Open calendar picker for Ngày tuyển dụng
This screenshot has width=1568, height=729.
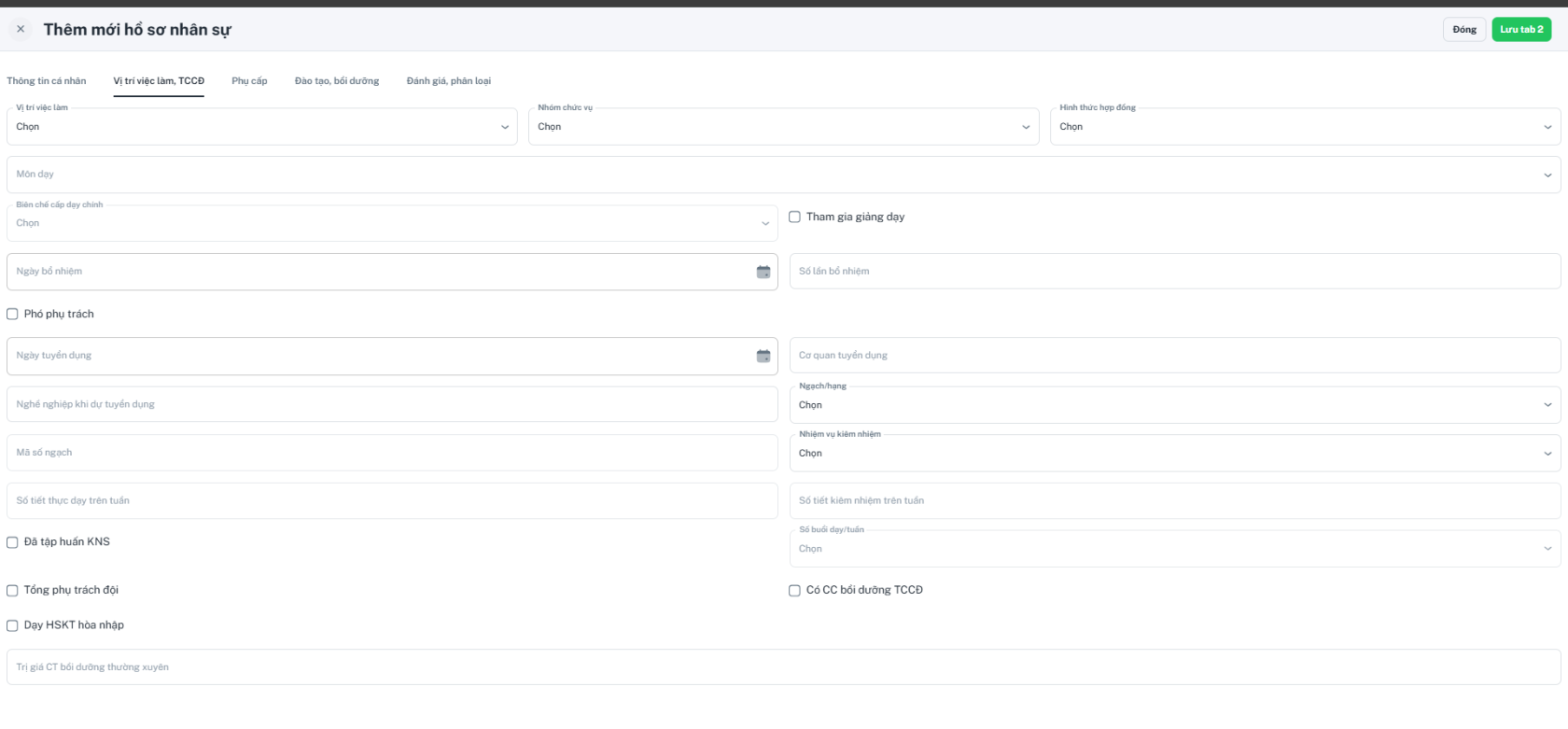coord(763,356)
